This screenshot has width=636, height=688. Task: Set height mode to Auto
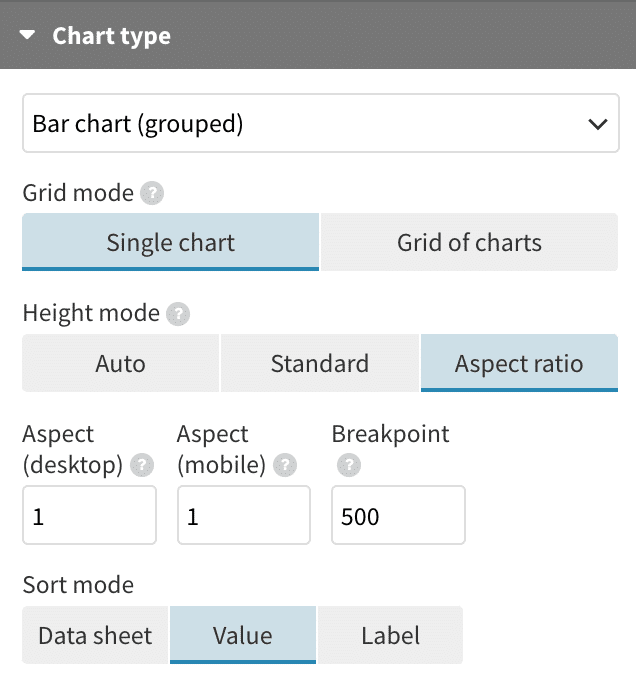[120, 363]
